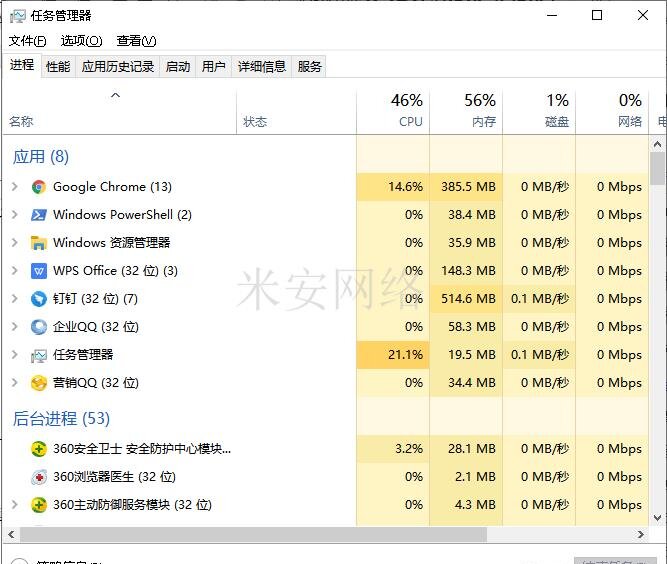Expand the Google Chrome process group
This screenshot has width=667, height=564.
[x=14, y=186]
